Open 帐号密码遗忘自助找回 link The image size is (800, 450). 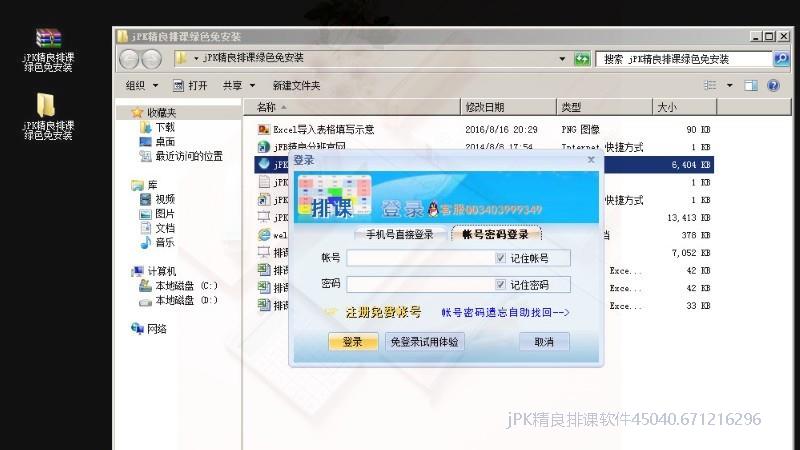click(x=505, y=312)
